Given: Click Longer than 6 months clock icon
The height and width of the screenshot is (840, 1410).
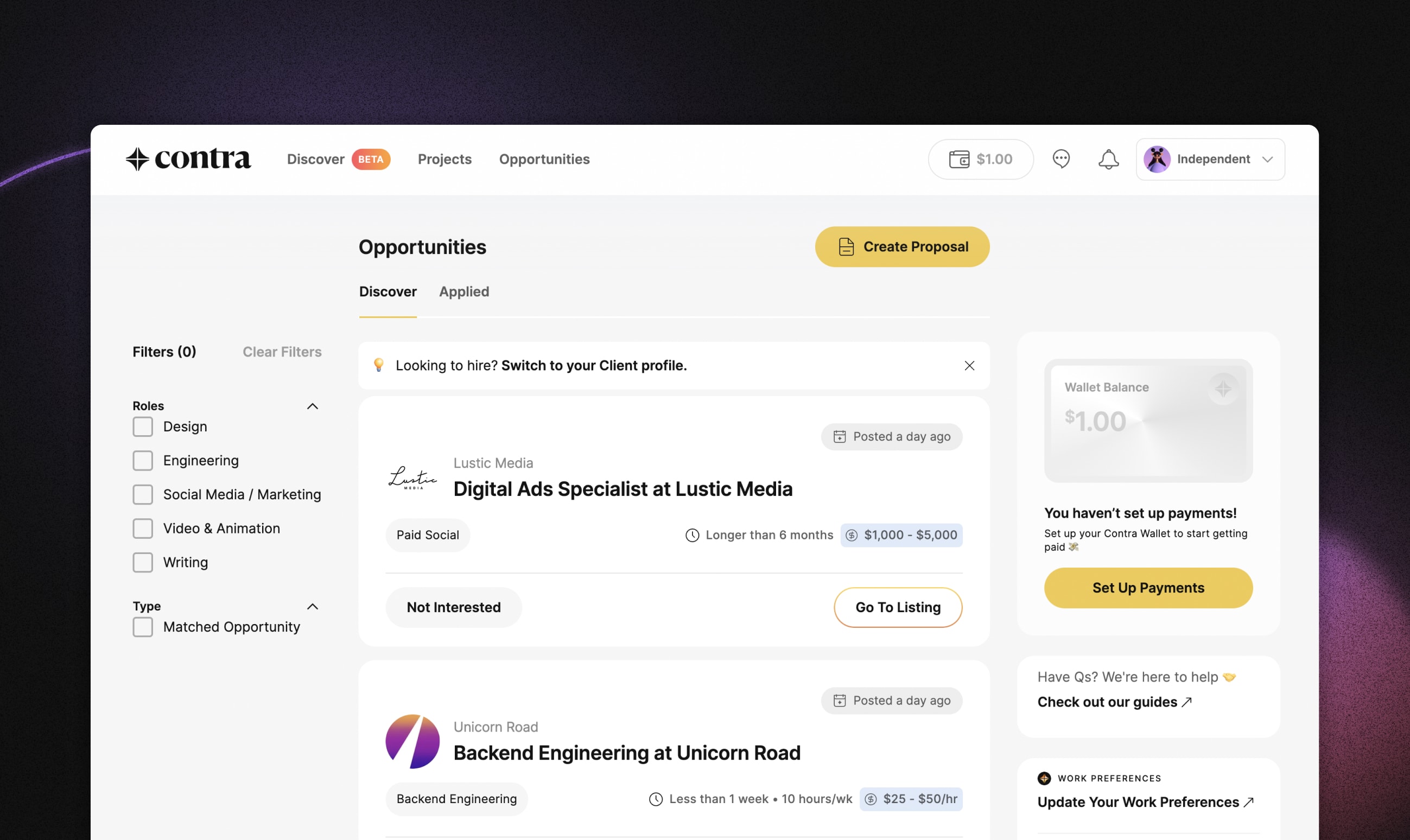Looking at the screenshot, I should tap(691, 535).
